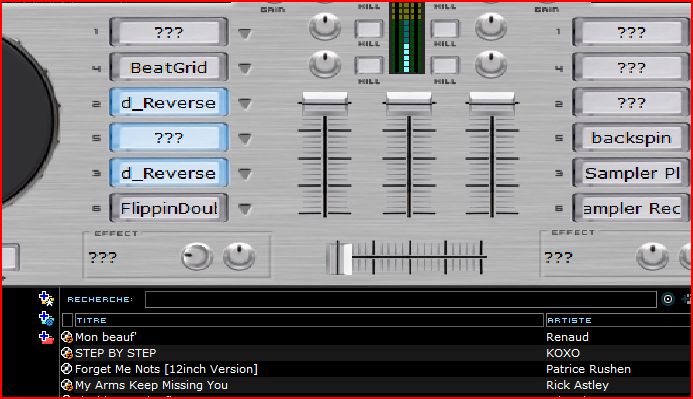
Task: Open dropdown arrow beside left slot 1
Action: click(x=245, y=33)
